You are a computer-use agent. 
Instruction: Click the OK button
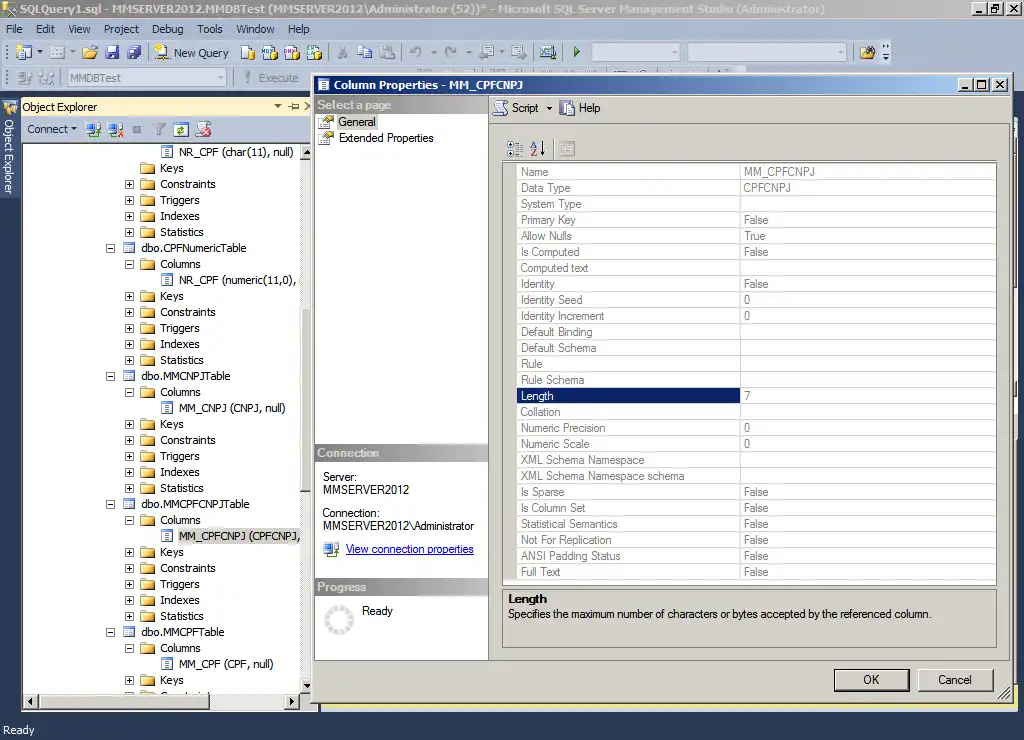(x=871, y=680)
